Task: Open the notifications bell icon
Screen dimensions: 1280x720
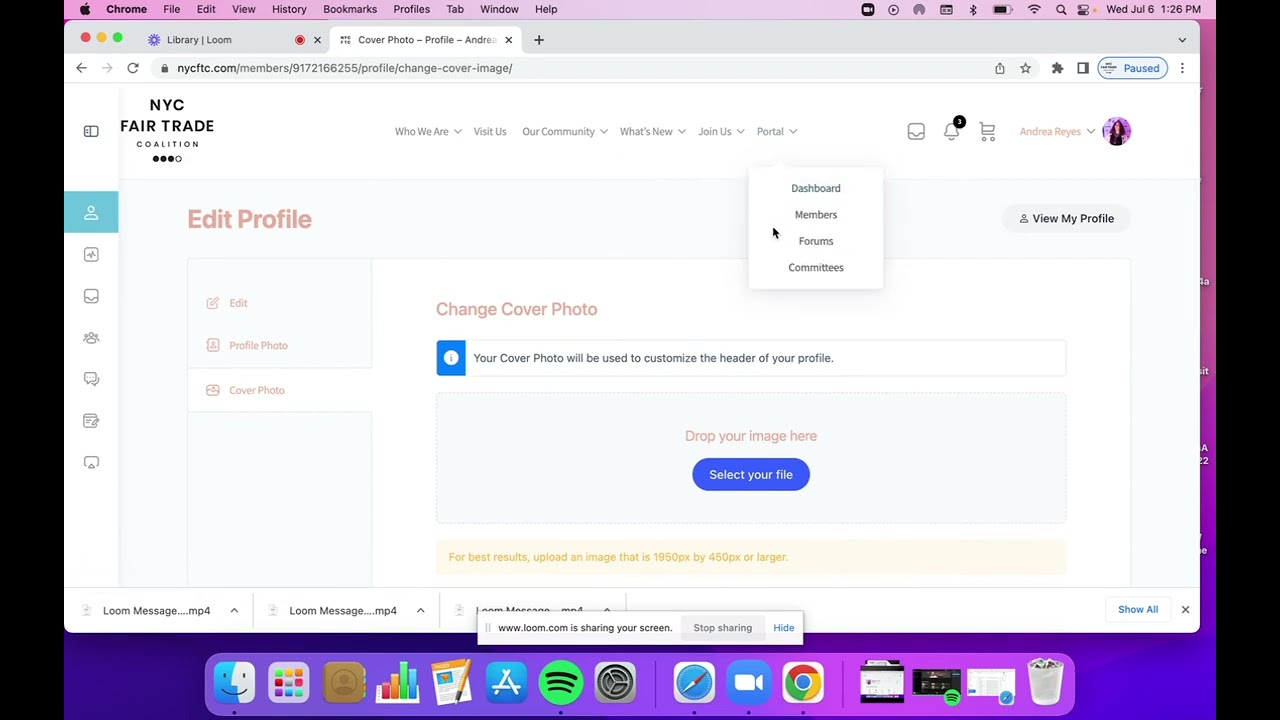Action: click(951, 131)
